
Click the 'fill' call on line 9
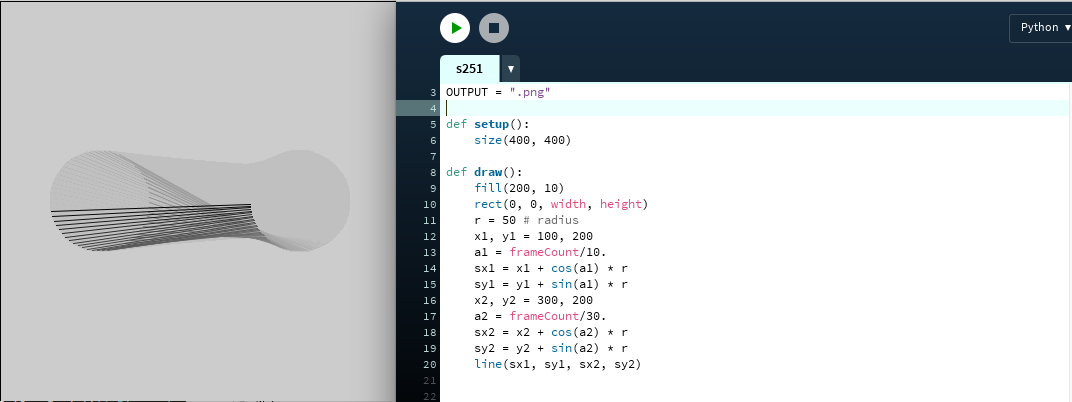coord(488,188)
